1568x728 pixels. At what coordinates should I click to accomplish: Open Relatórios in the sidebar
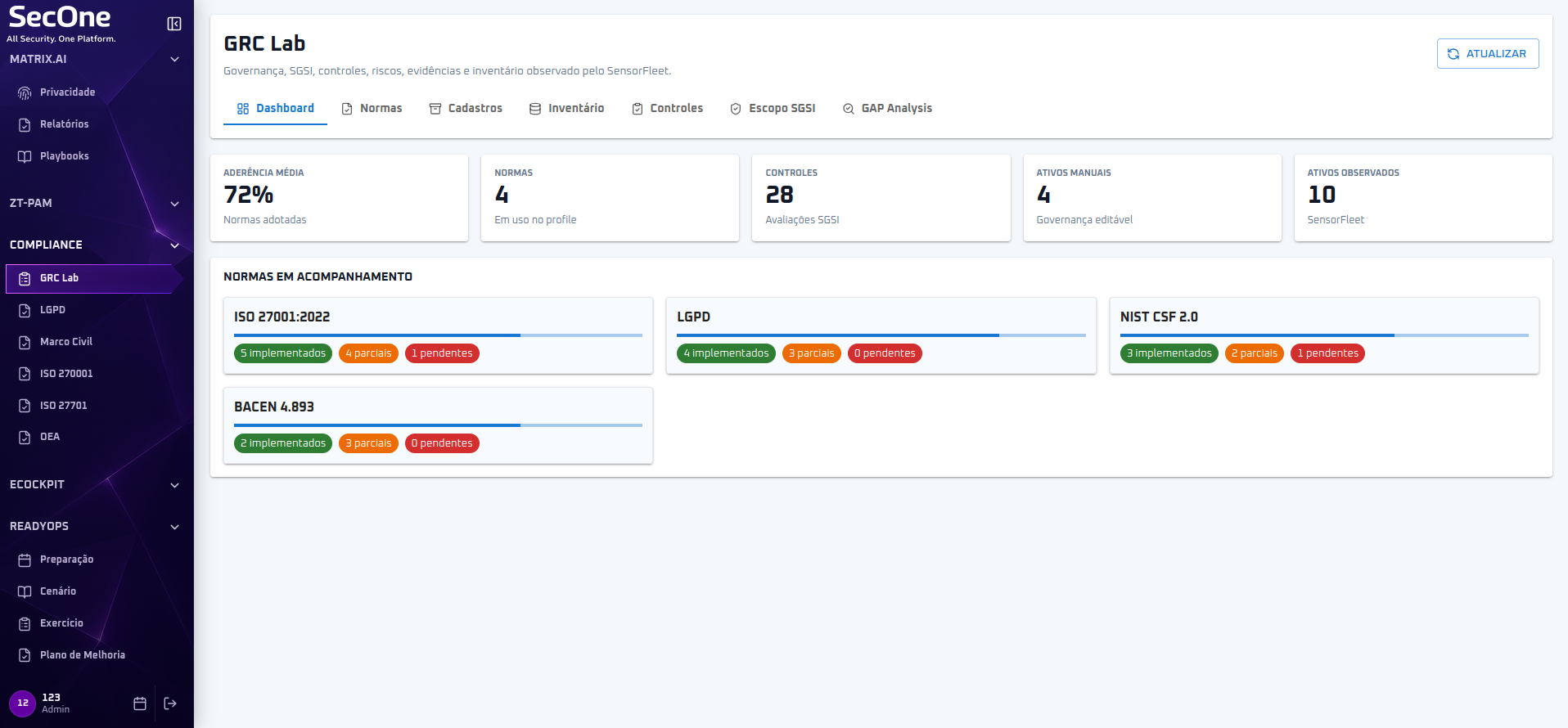coord(64,124)
